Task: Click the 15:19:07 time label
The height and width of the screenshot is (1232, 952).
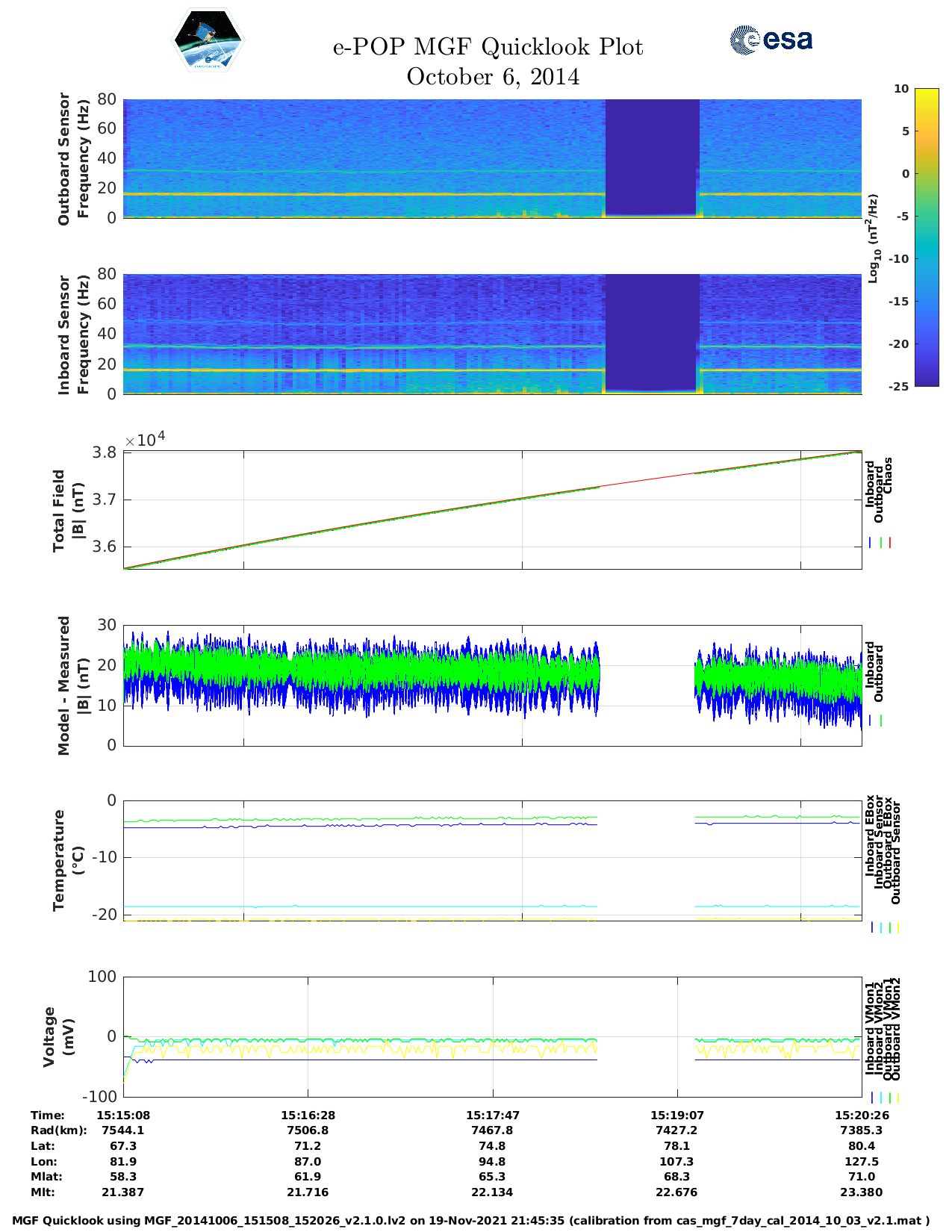Action: point(676,1115)
